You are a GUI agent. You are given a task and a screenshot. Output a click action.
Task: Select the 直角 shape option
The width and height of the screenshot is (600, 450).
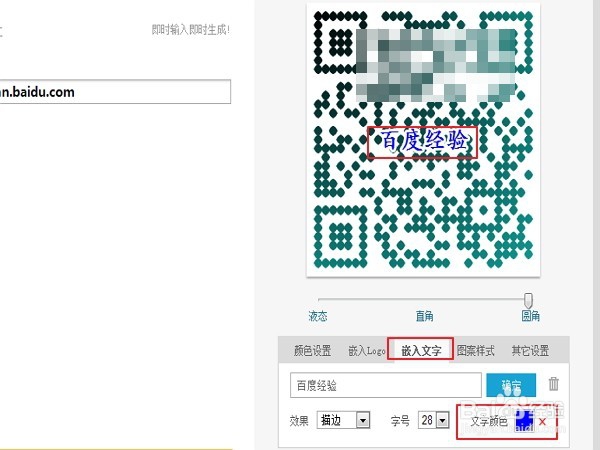tap(424, 316)
